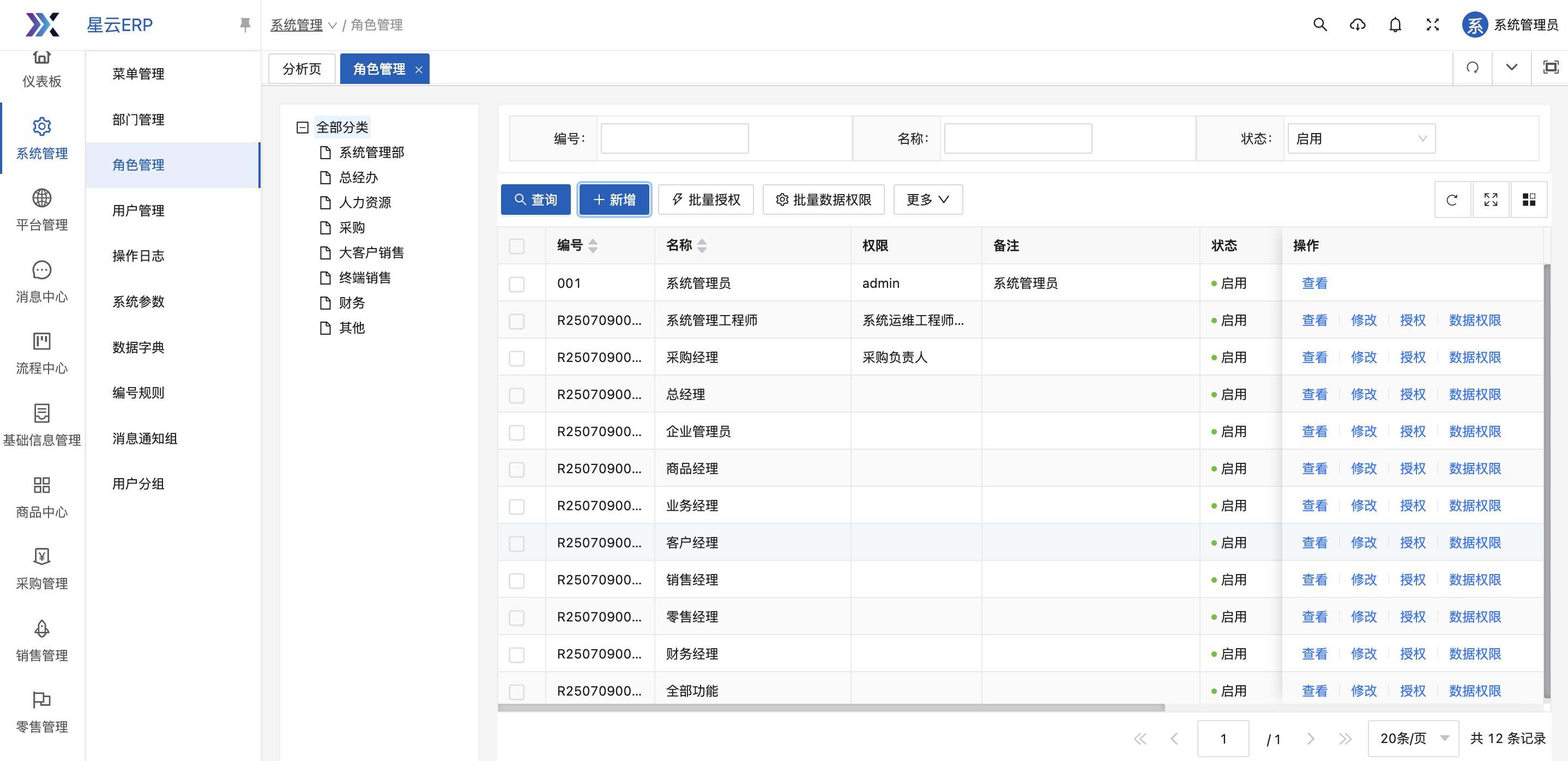
Task: Open the 状态 dropdown showing 启用
Action: coord(1361,139)
